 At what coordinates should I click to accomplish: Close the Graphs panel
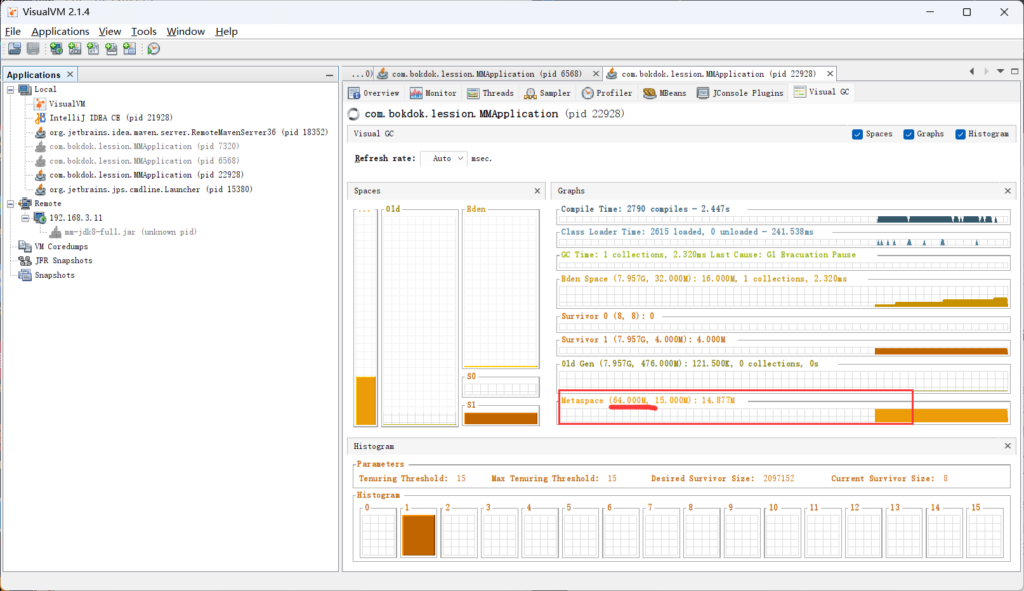(1008, 191)
